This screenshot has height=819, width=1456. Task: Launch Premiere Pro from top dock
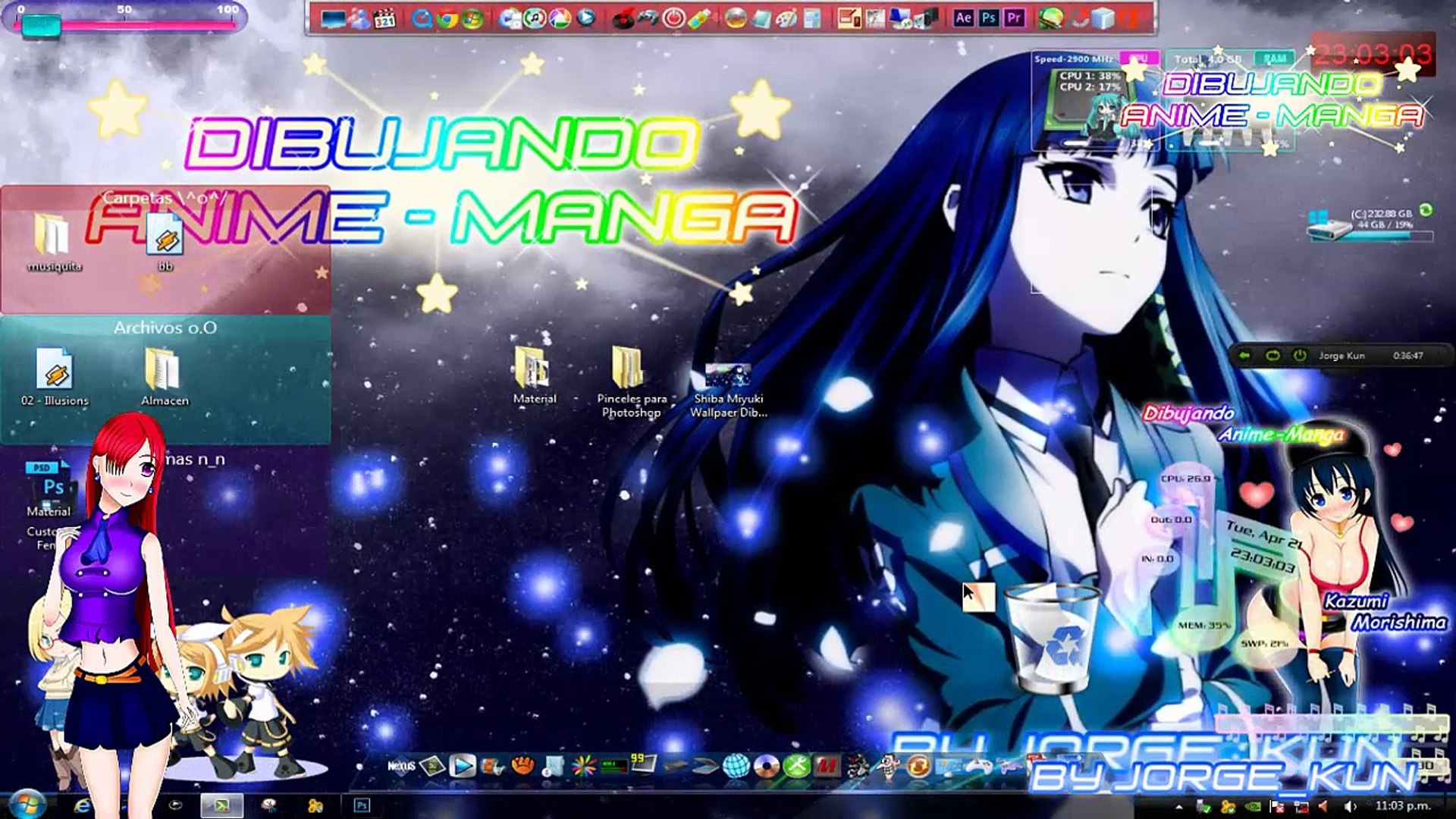pyautogui.click(x=1014, y=17)
